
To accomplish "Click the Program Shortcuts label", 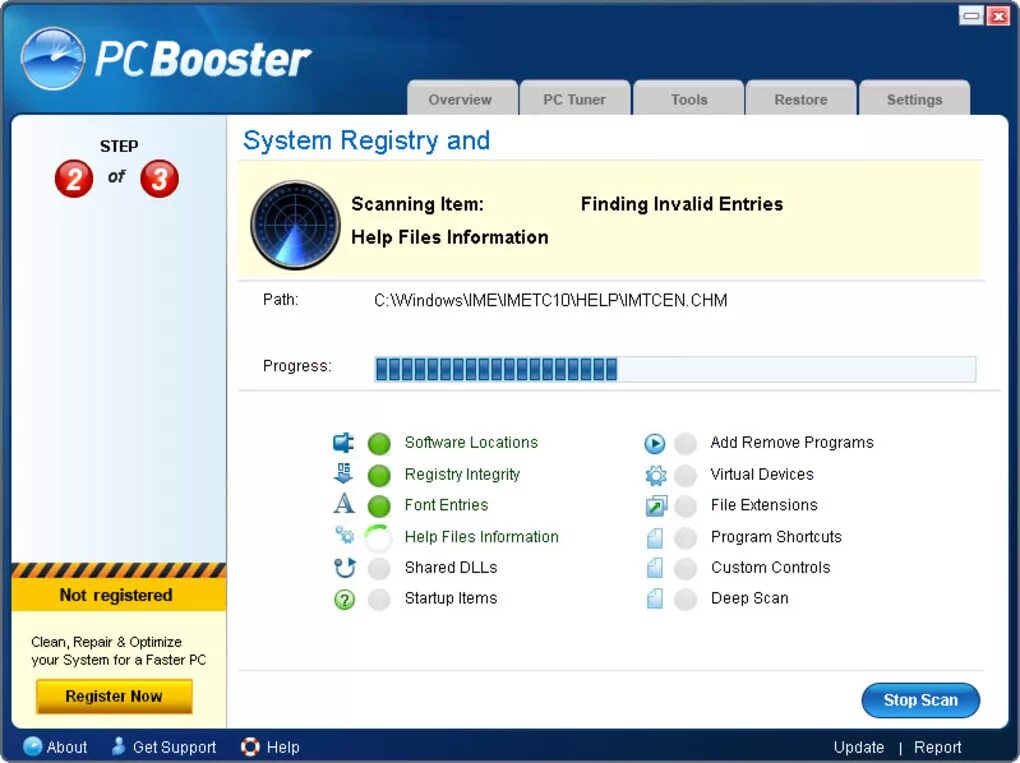I will pyautogui.click(x=776, y=537).
